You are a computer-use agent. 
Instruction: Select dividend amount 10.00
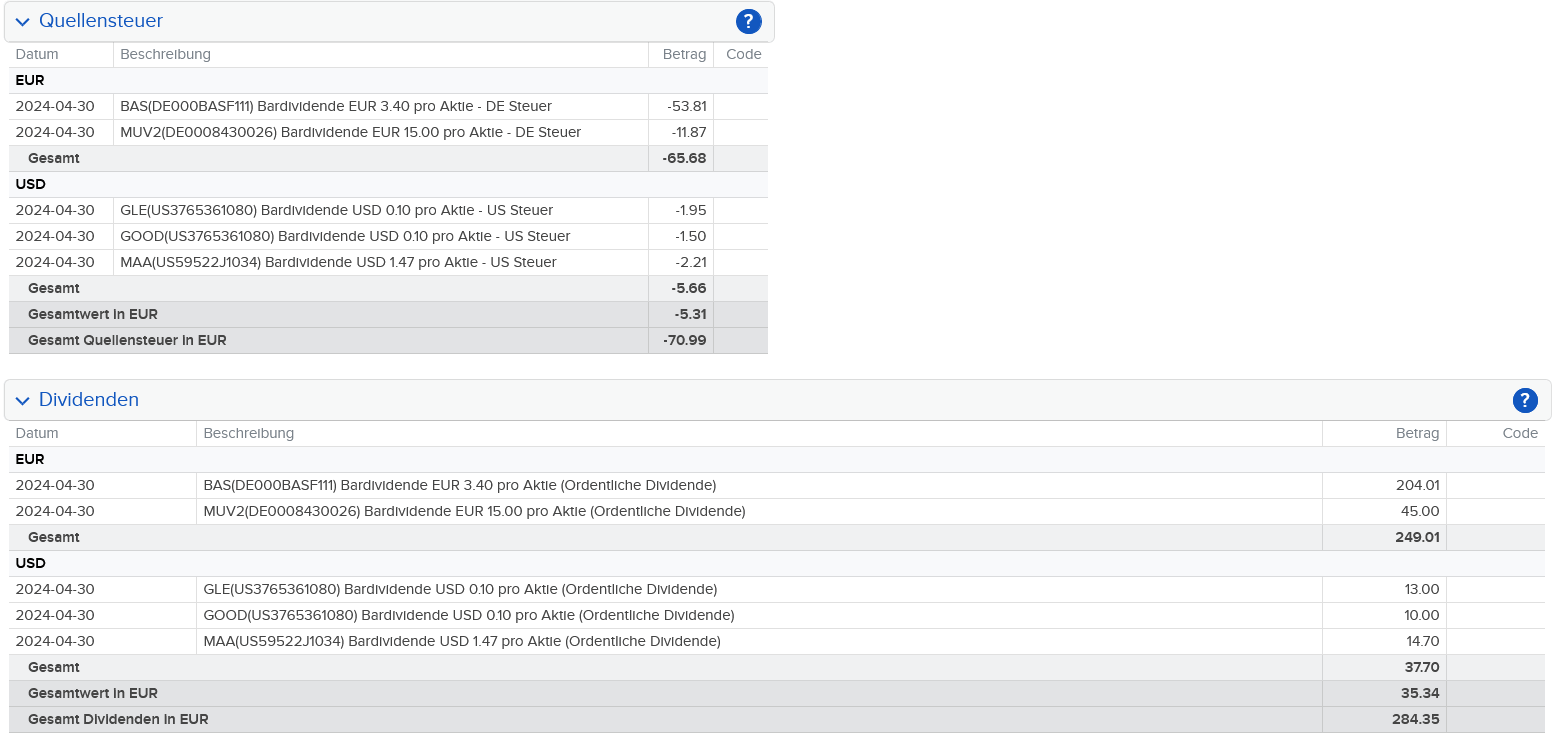tap(1422, 615)
